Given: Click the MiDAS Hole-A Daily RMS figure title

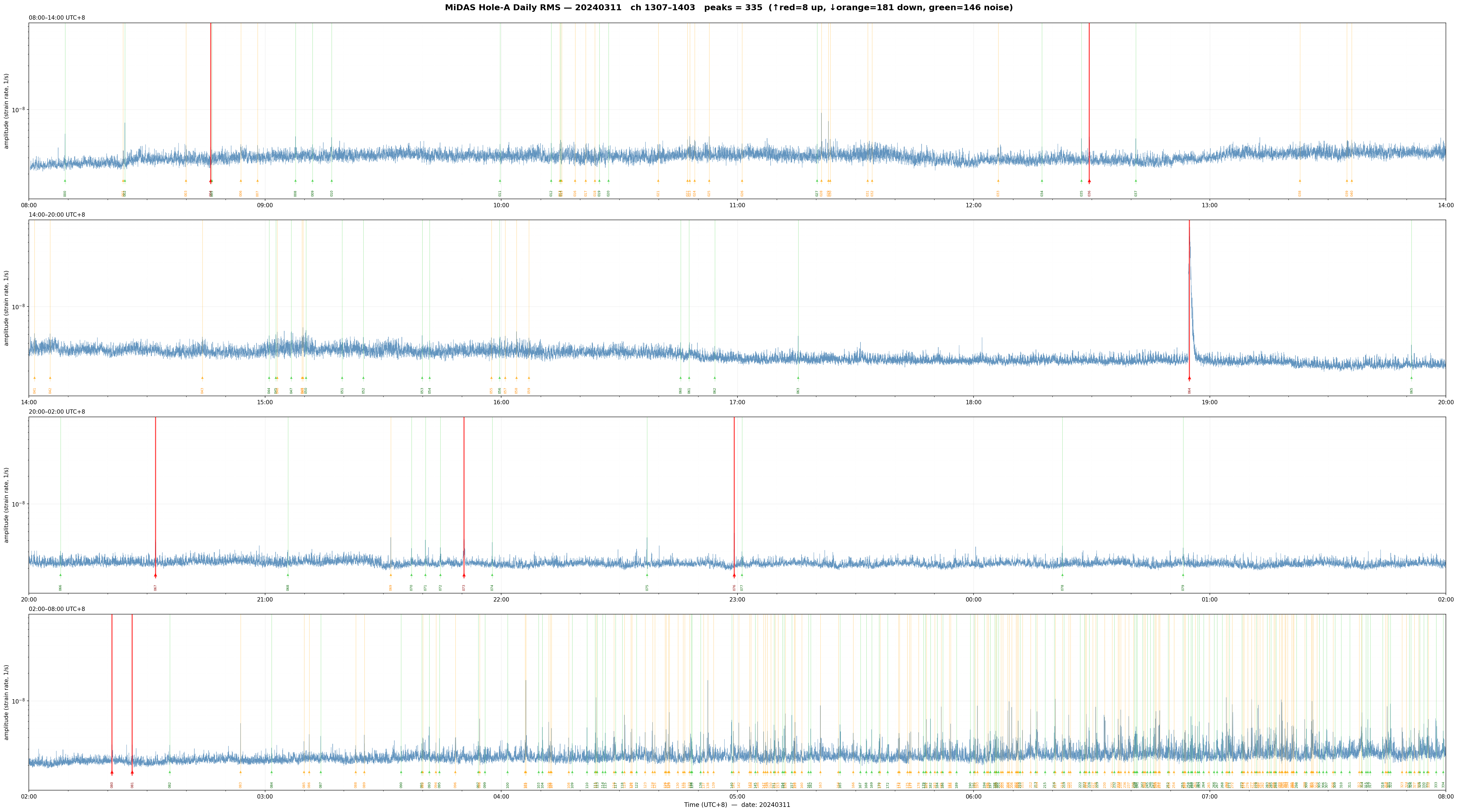Looking at the screenshot, I should pyautogui.click(x=728, y=8).
